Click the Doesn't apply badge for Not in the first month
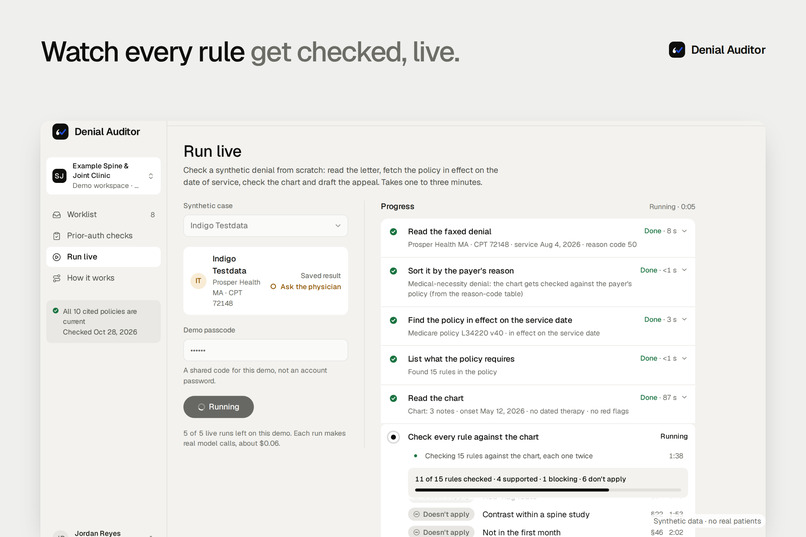This screenshot has height=537, width=806. point(442,532)
